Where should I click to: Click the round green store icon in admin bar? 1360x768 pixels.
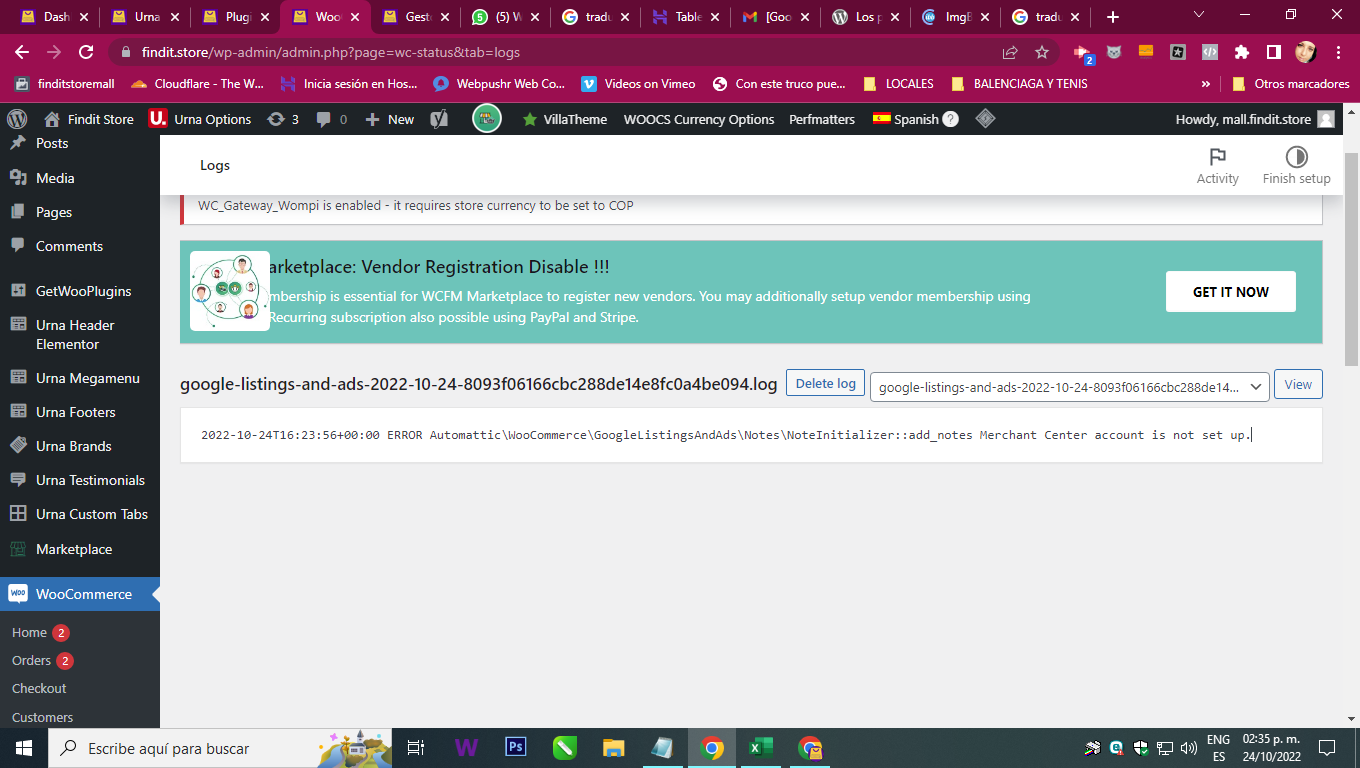[x=487, y=119]
